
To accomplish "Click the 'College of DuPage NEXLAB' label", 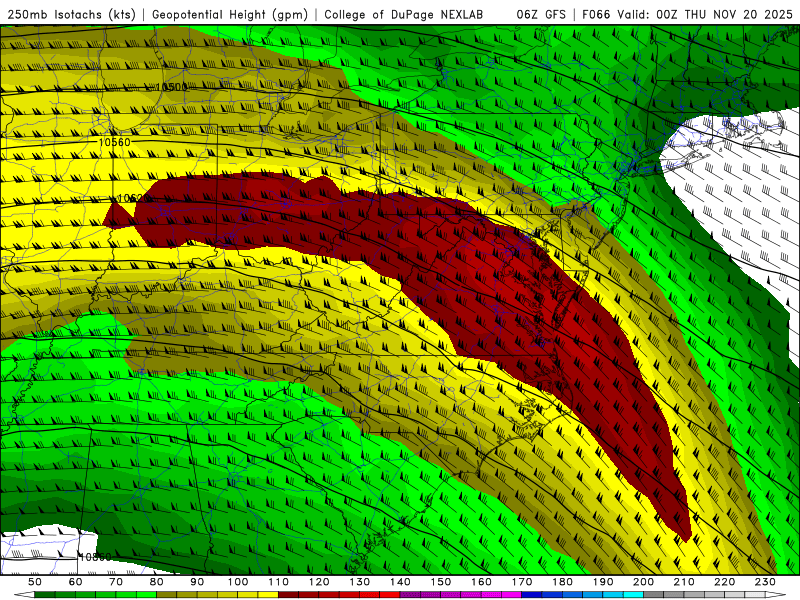I will point(404,14).
